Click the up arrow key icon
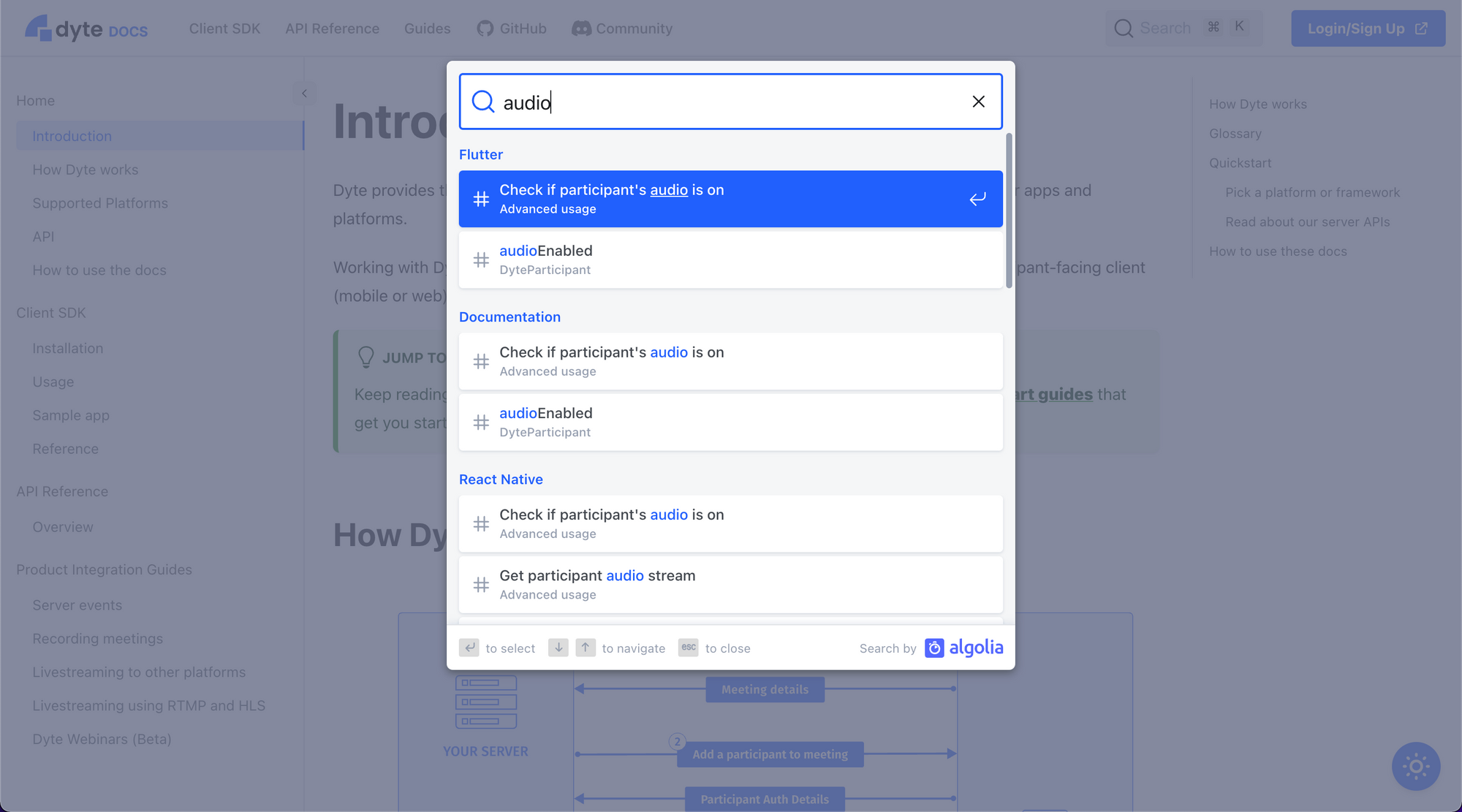 click(x=586, y=648)
